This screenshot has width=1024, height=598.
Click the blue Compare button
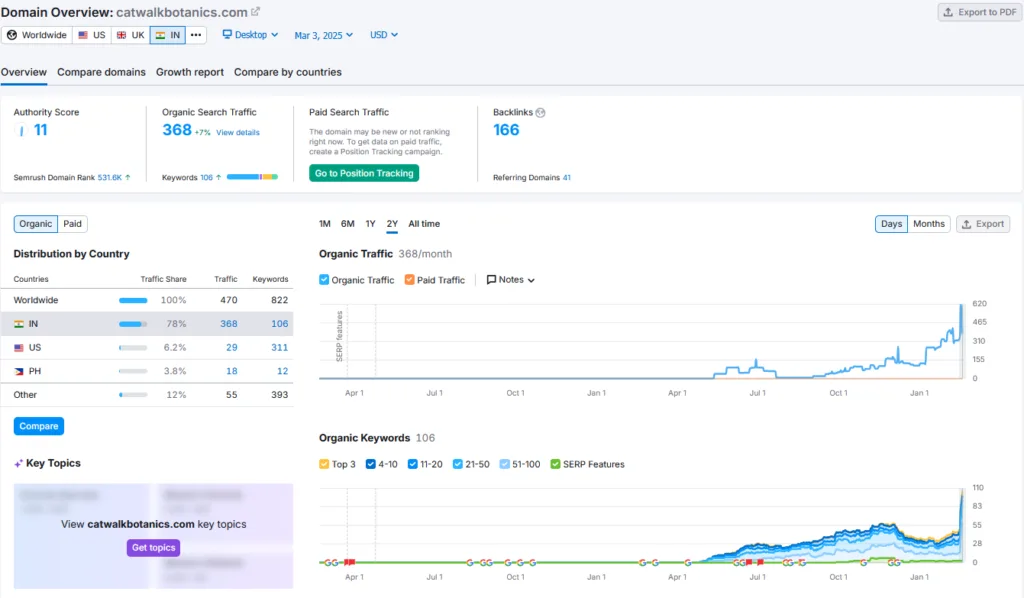(39, 426)
